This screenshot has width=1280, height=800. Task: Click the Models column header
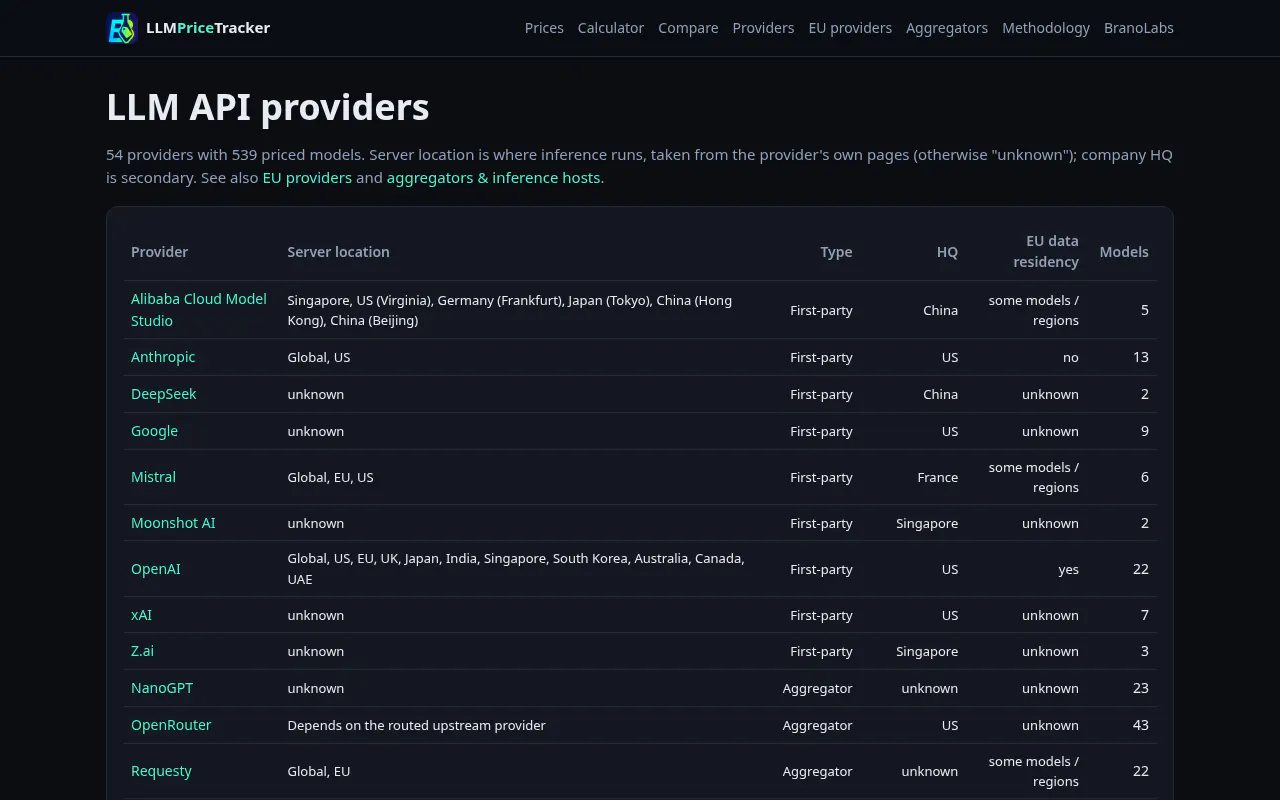[1124, 252]
